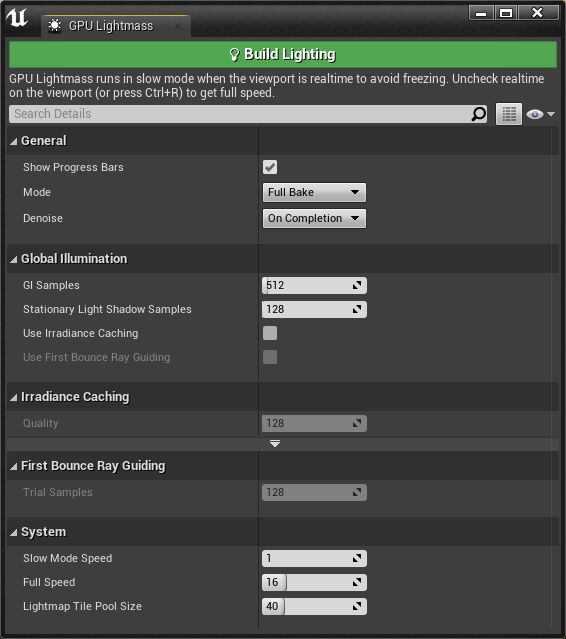Click the Slow Mode Speed slider field
The height and width of the screenshot is (639, 566).
coord(314,558)
